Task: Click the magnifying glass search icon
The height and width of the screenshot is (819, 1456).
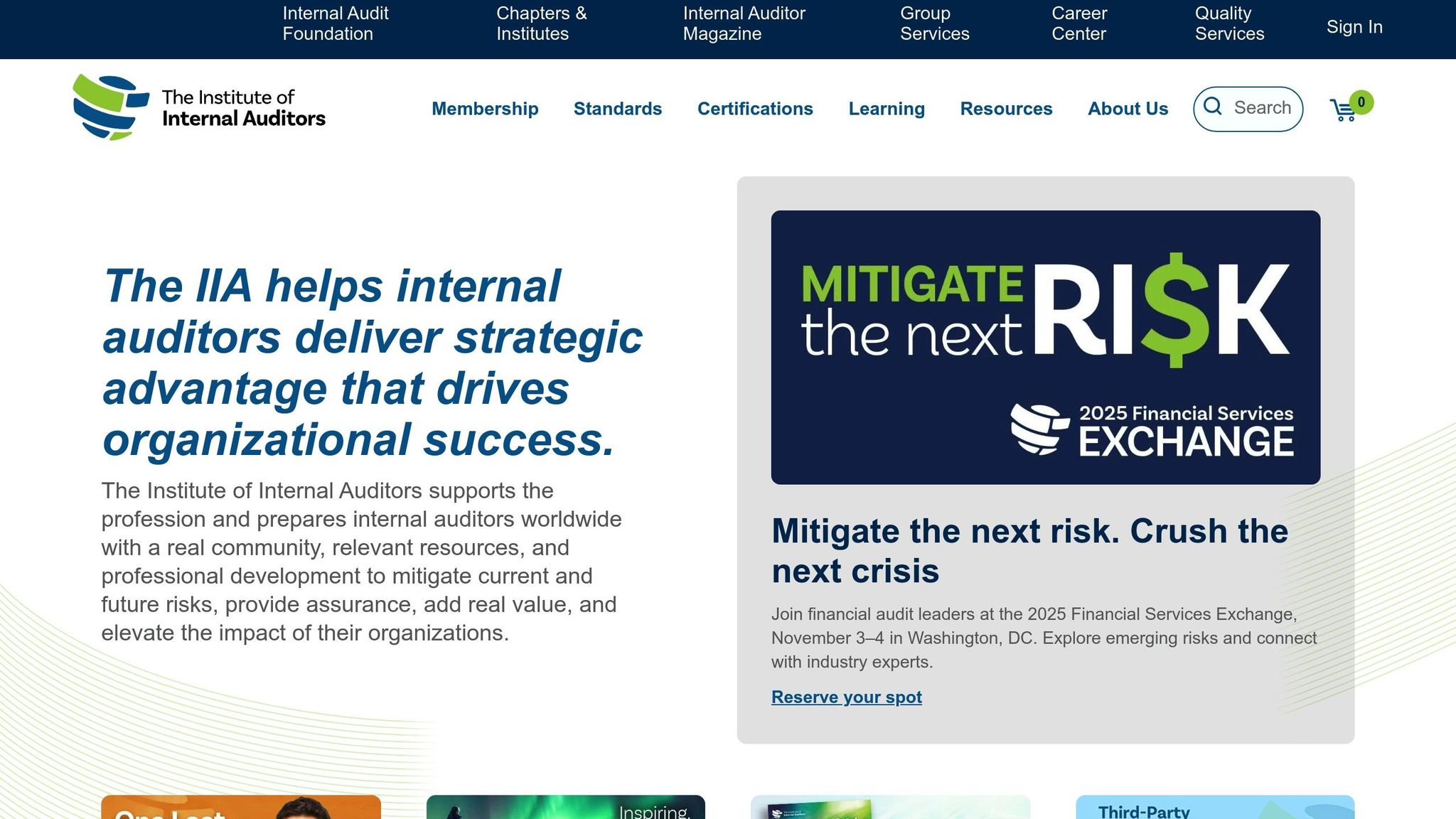Action: [x=1213, y=107]
